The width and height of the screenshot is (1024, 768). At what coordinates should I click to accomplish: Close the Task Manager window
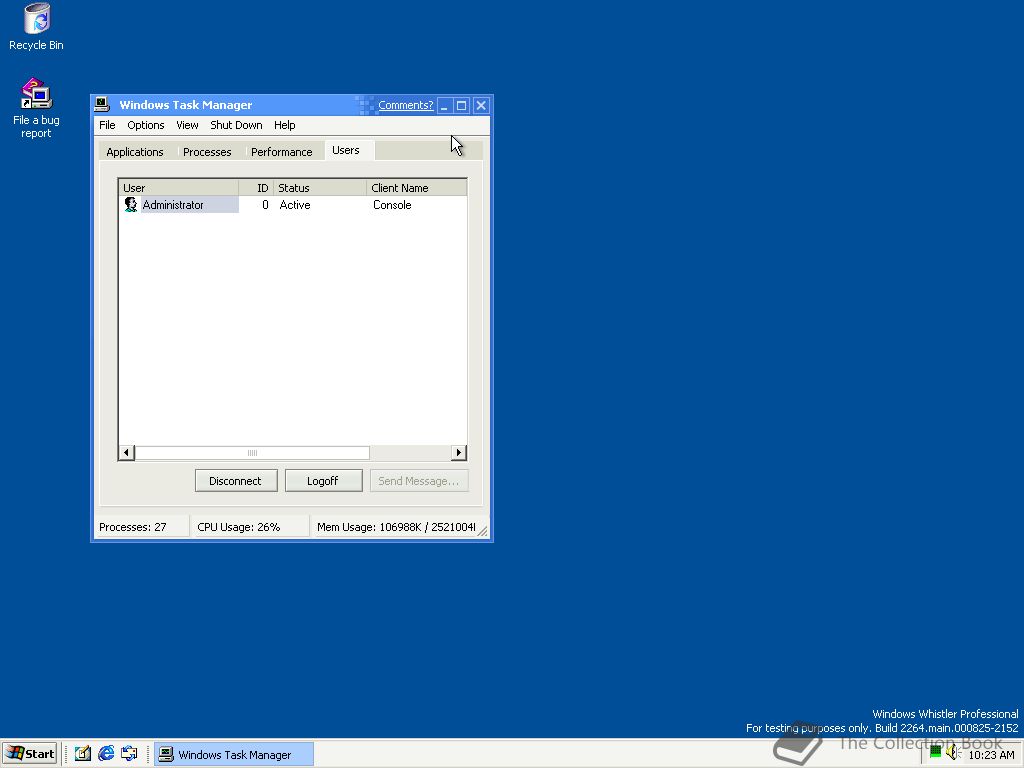pyautogui.click(x=481, y=105)
